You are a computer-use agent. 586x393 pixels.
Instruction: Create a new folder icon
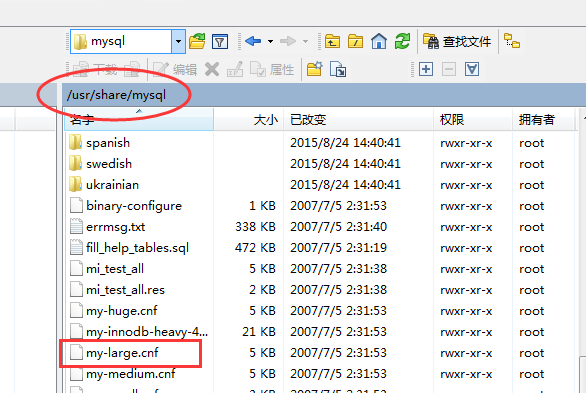click(315, 69)
